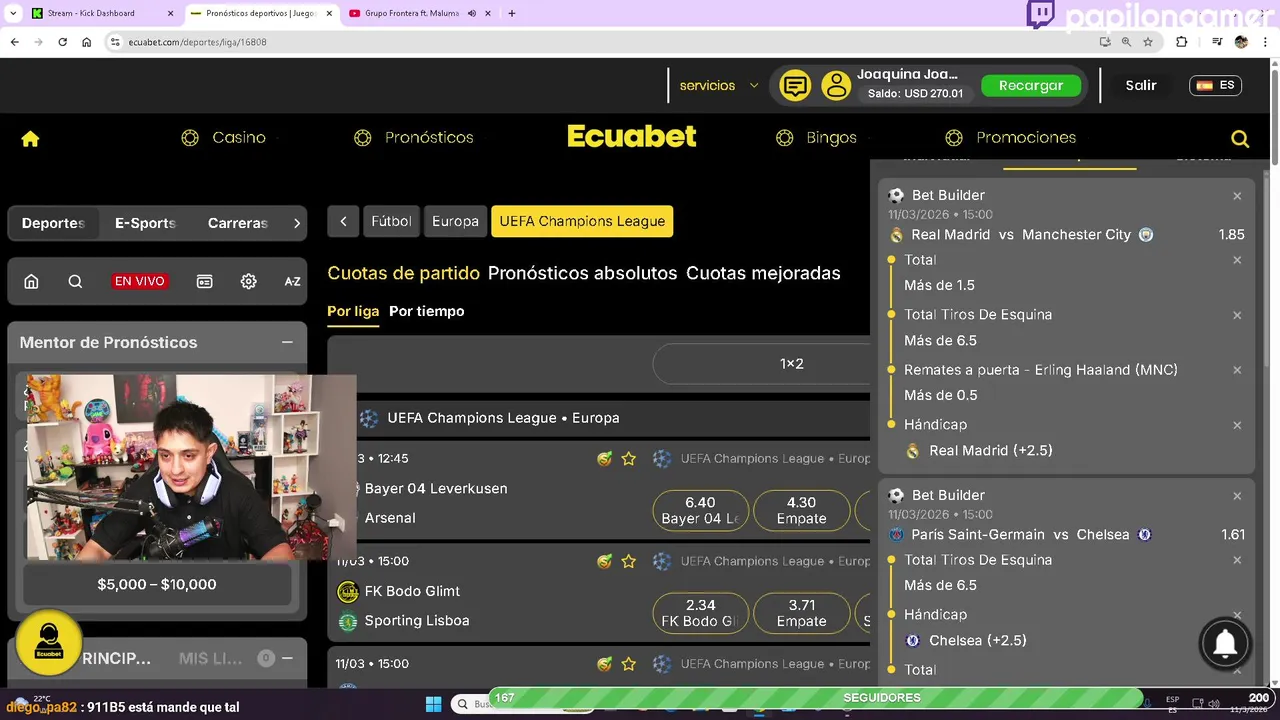The image size is (1280, 720).
Task: Click the Fútbol breadcrumb
Action: coord(391,222)
